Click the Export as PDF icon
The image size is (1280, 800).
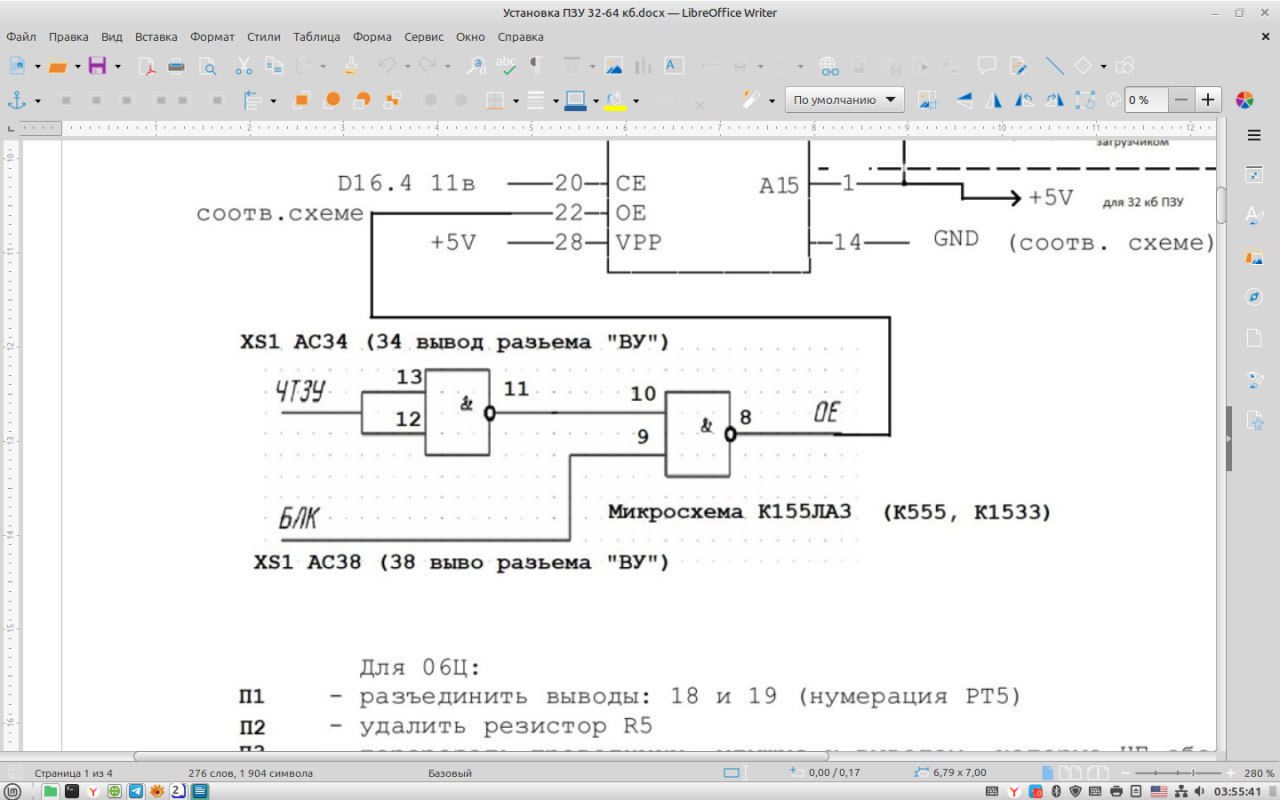pos(147,67)
